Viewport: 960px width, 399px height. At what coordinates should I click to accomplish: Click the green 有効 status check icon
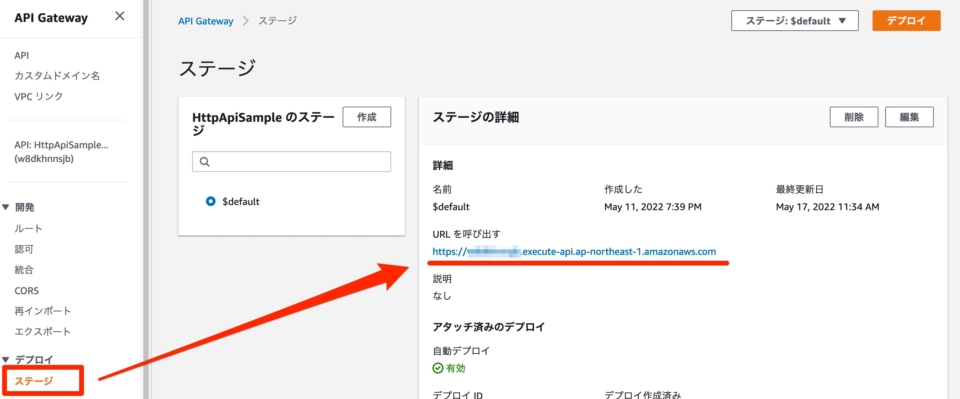tap(437, 368)
